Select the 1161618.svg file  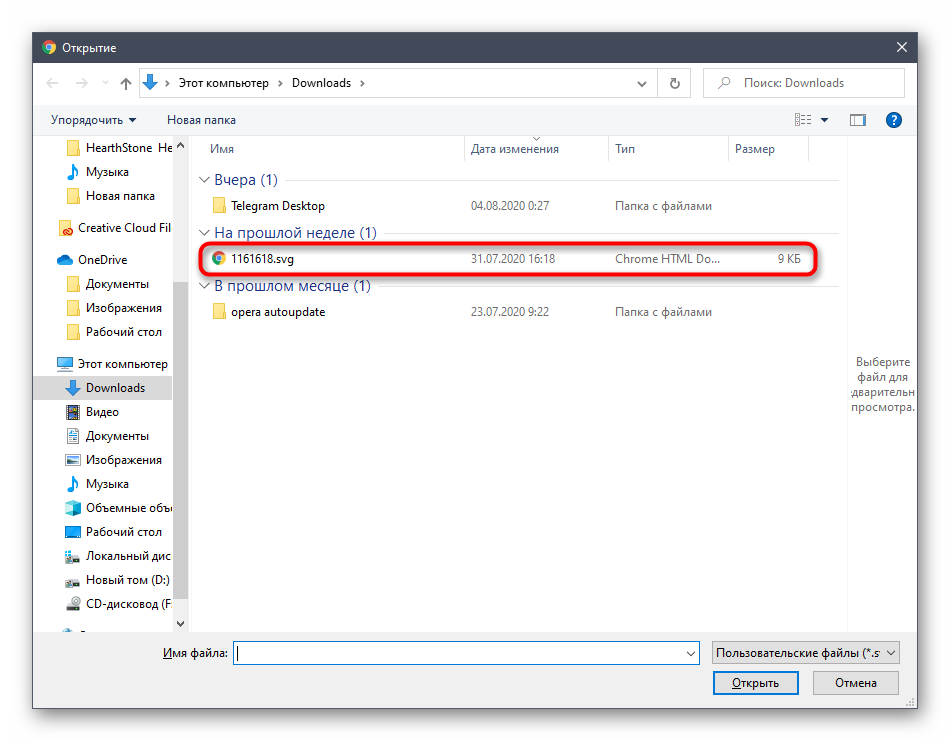tap(260, 259)
